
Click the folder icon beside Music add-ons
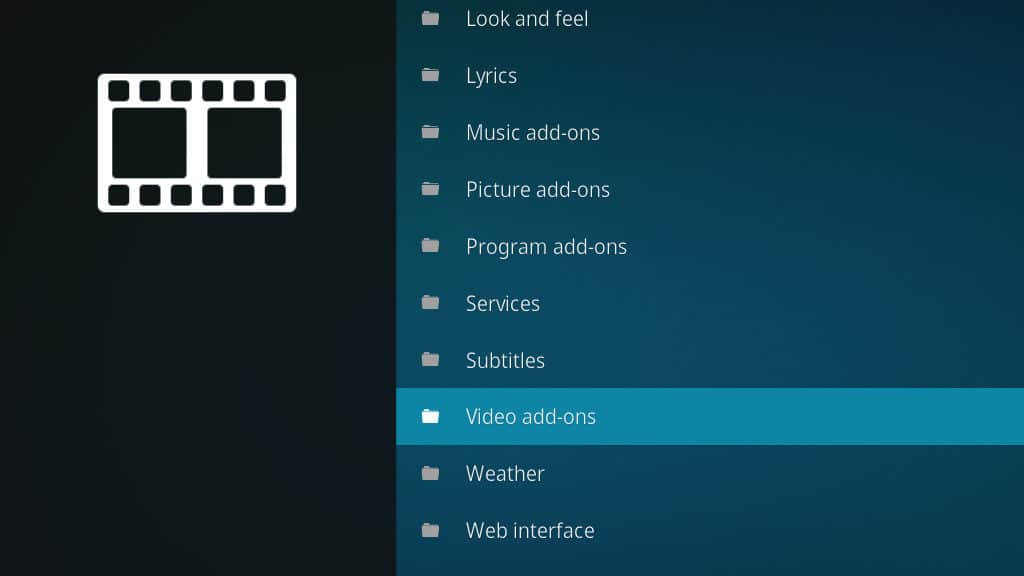point(430,132)
